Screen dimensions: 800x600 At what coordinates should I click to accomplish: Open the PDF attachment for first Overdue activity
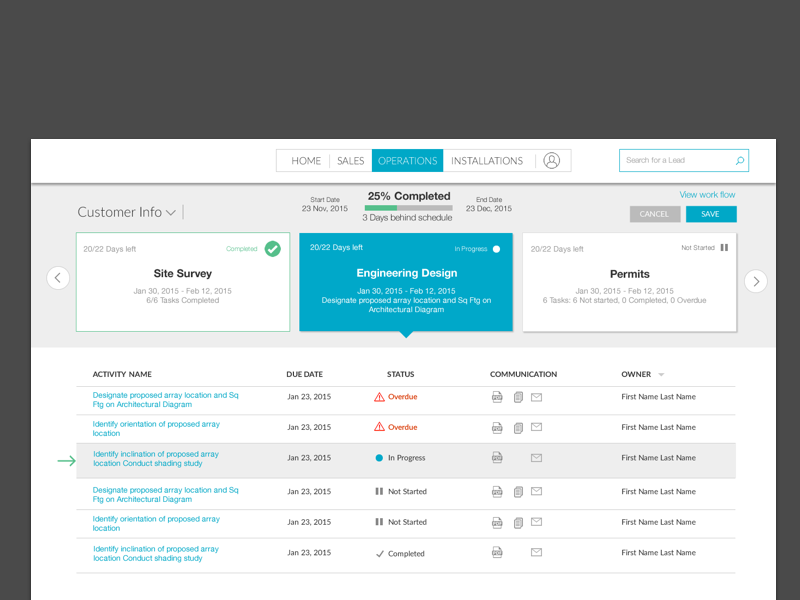coord(497,397)
